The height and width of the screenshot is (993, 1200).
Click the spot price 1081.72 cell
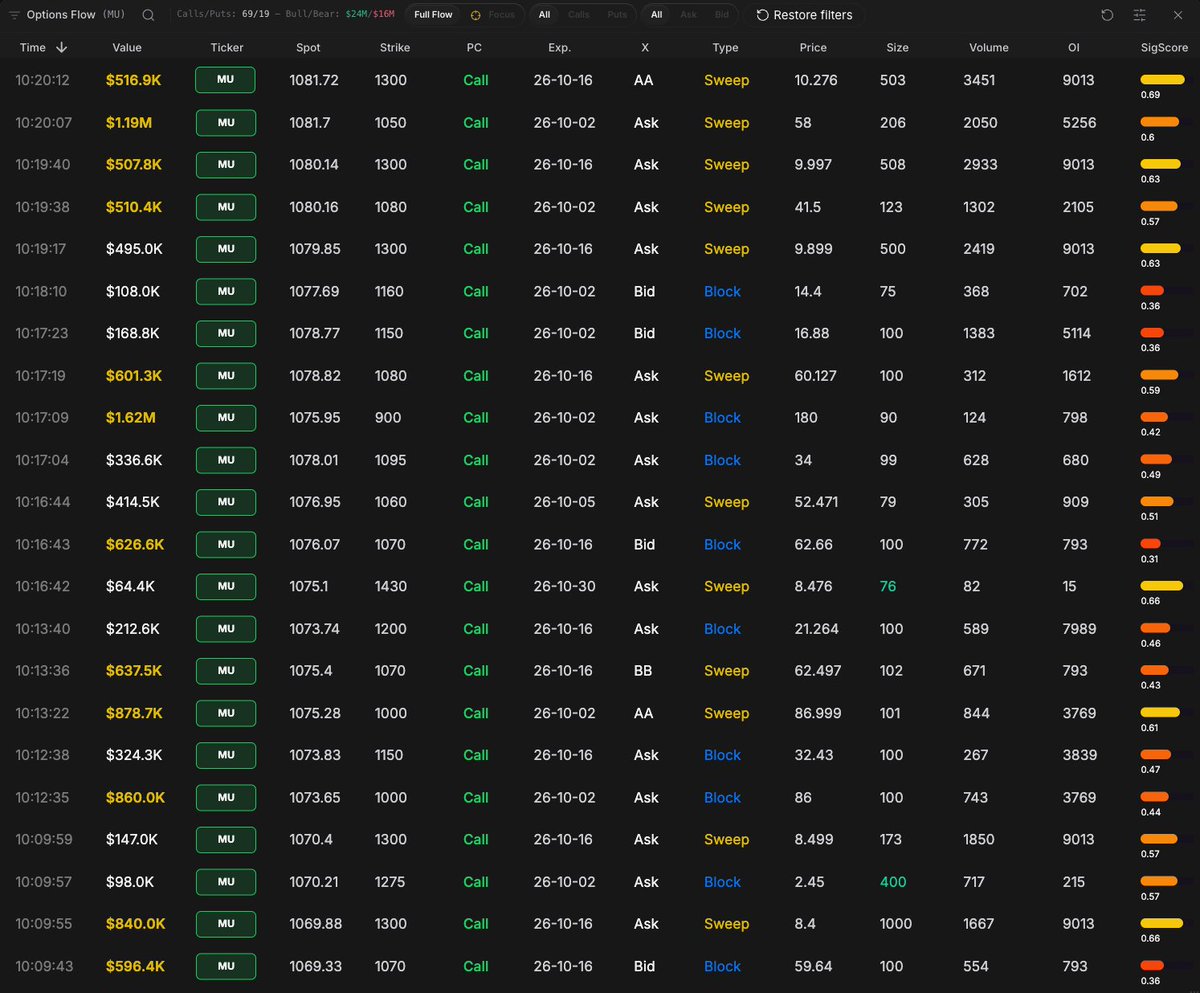coord(316,80)
